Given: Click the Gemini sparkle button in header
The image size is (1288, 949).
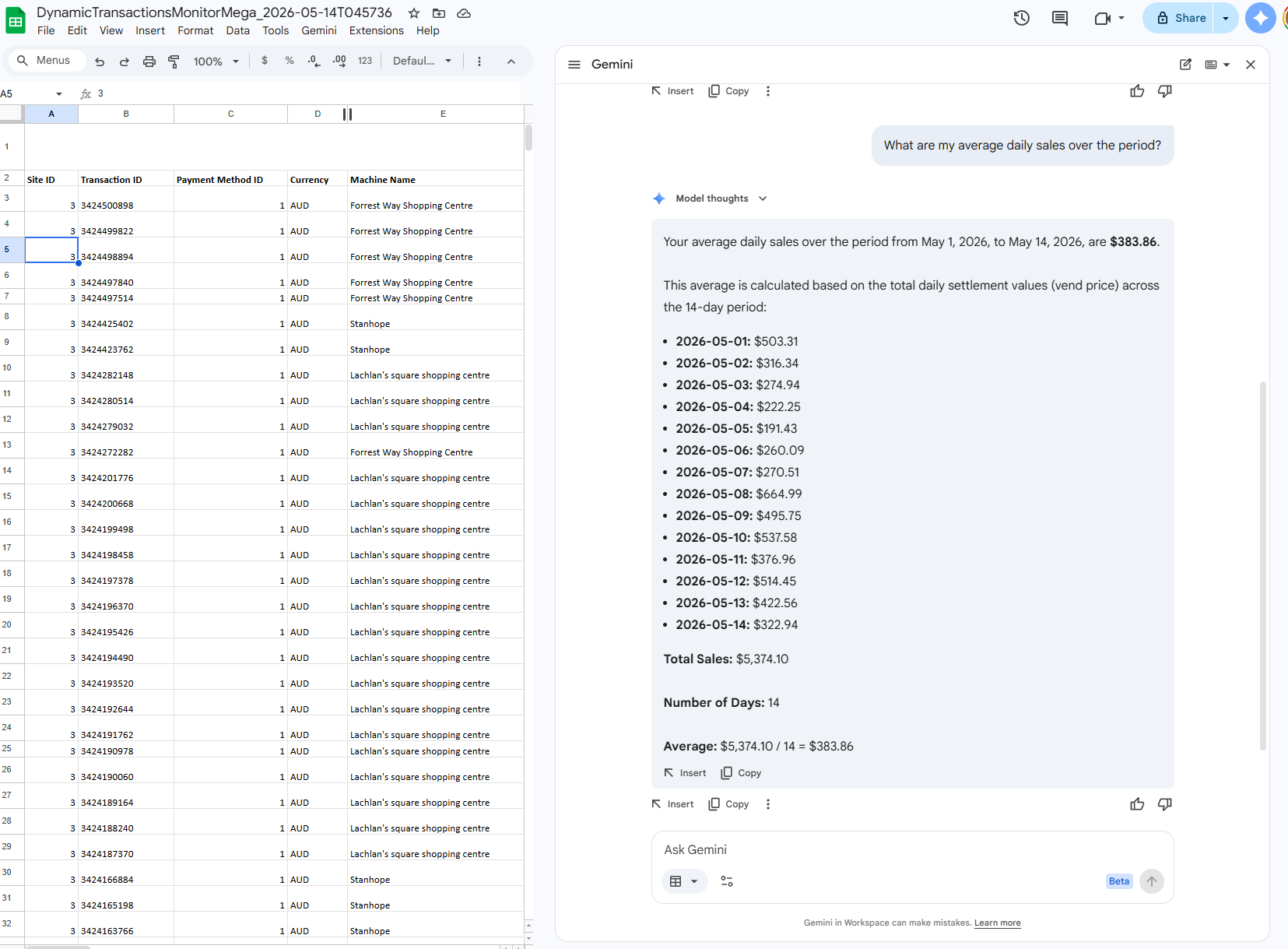Looking at the screenshot, I should tap(1261, 18).
